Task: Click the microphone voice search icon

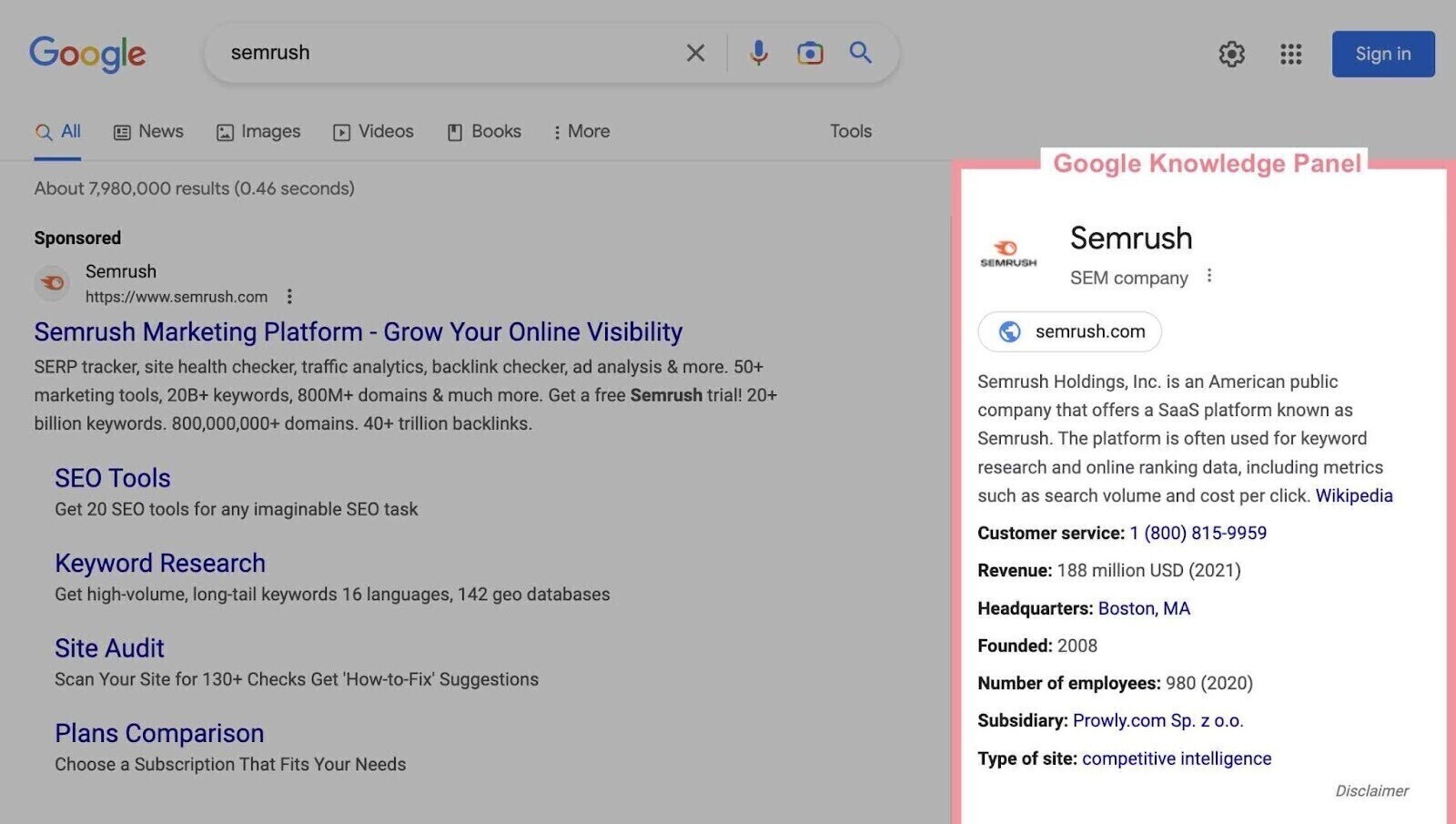Action: 758,53
